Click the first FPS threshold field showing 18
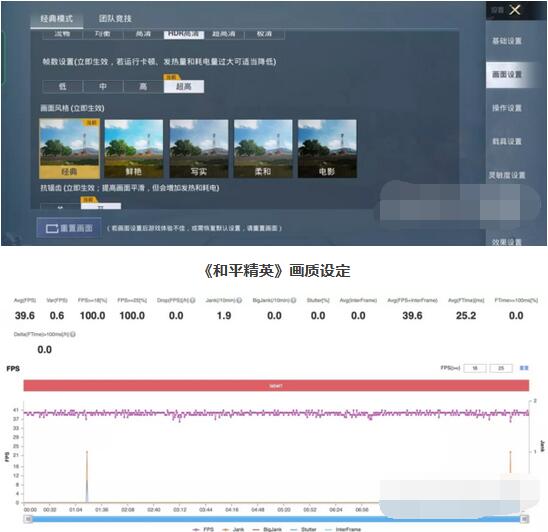Viewport: 548px width, 532px height. (475, 368)
